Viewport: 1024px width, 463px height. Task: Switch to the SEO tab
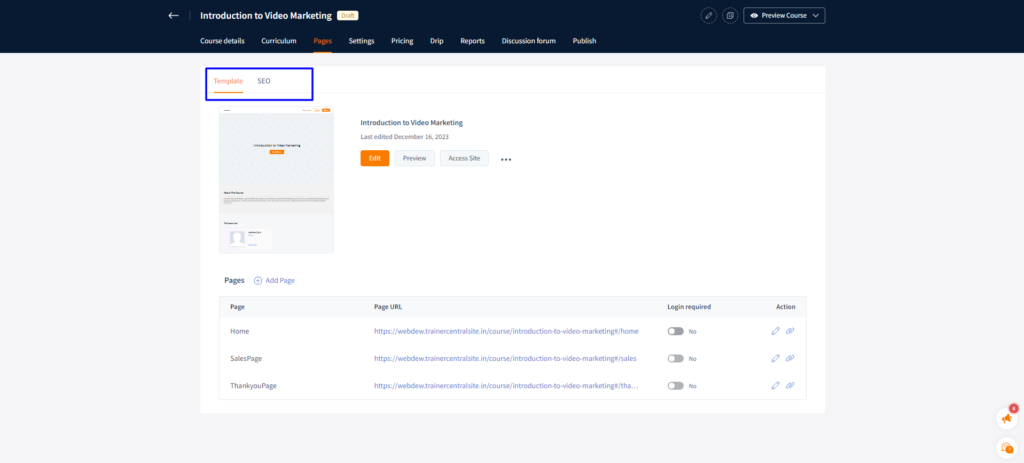(x=264, y=80)
